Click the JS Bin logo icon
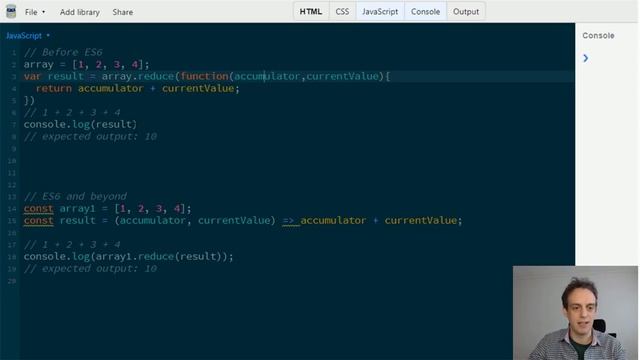Screen dimensions: 640x360 11,11
